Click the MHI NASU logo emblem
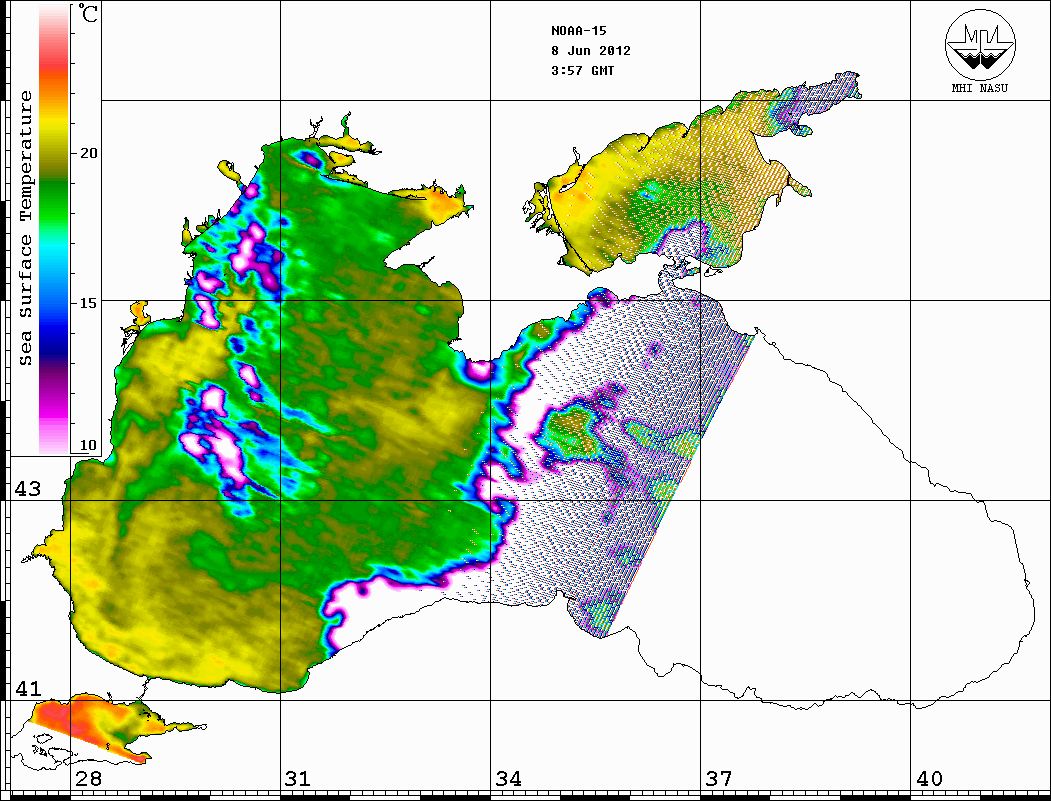Screen dimensions: 1051x801 click(x=980, y=44)
